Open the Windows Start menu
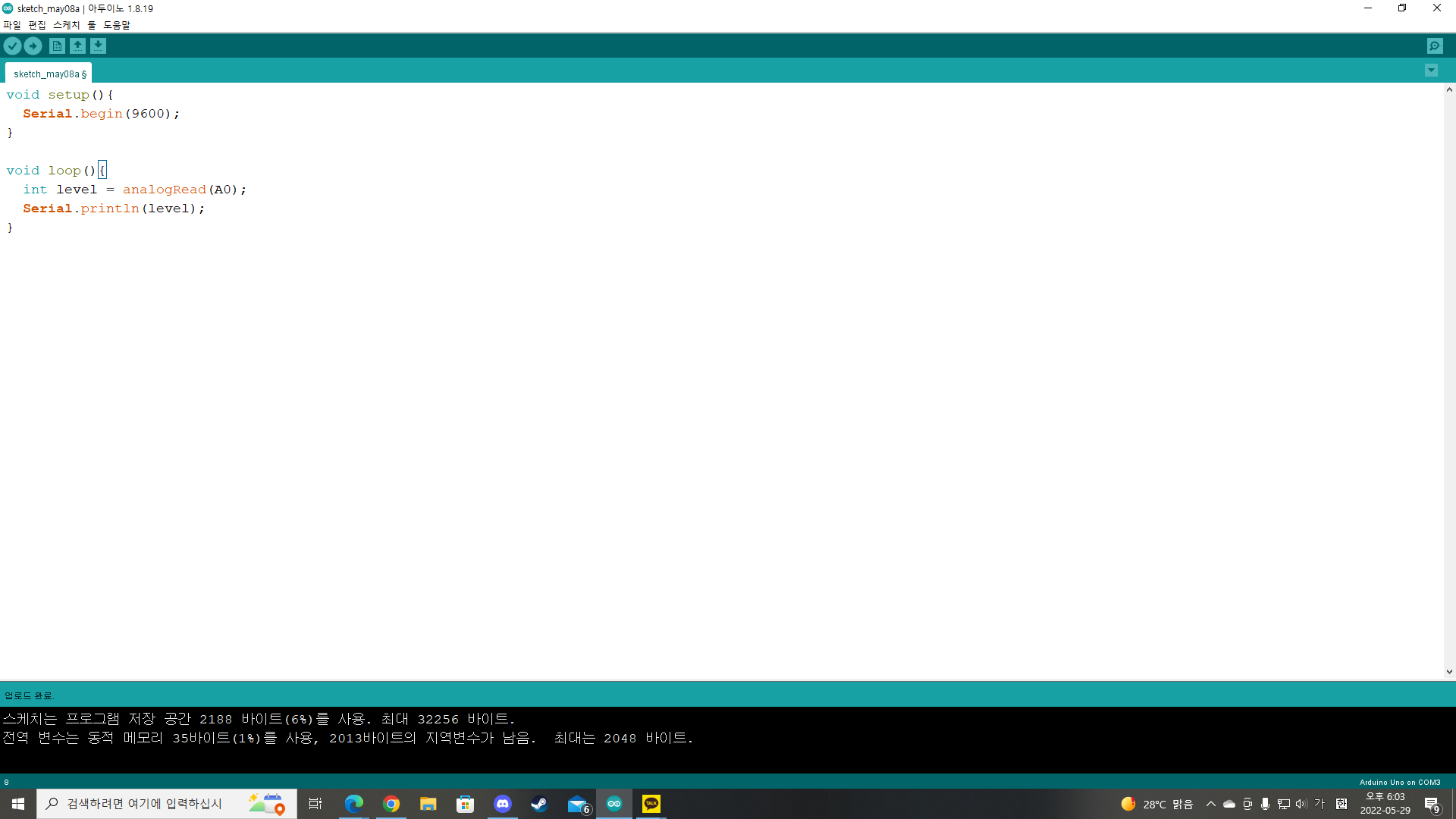 (18, 804)
